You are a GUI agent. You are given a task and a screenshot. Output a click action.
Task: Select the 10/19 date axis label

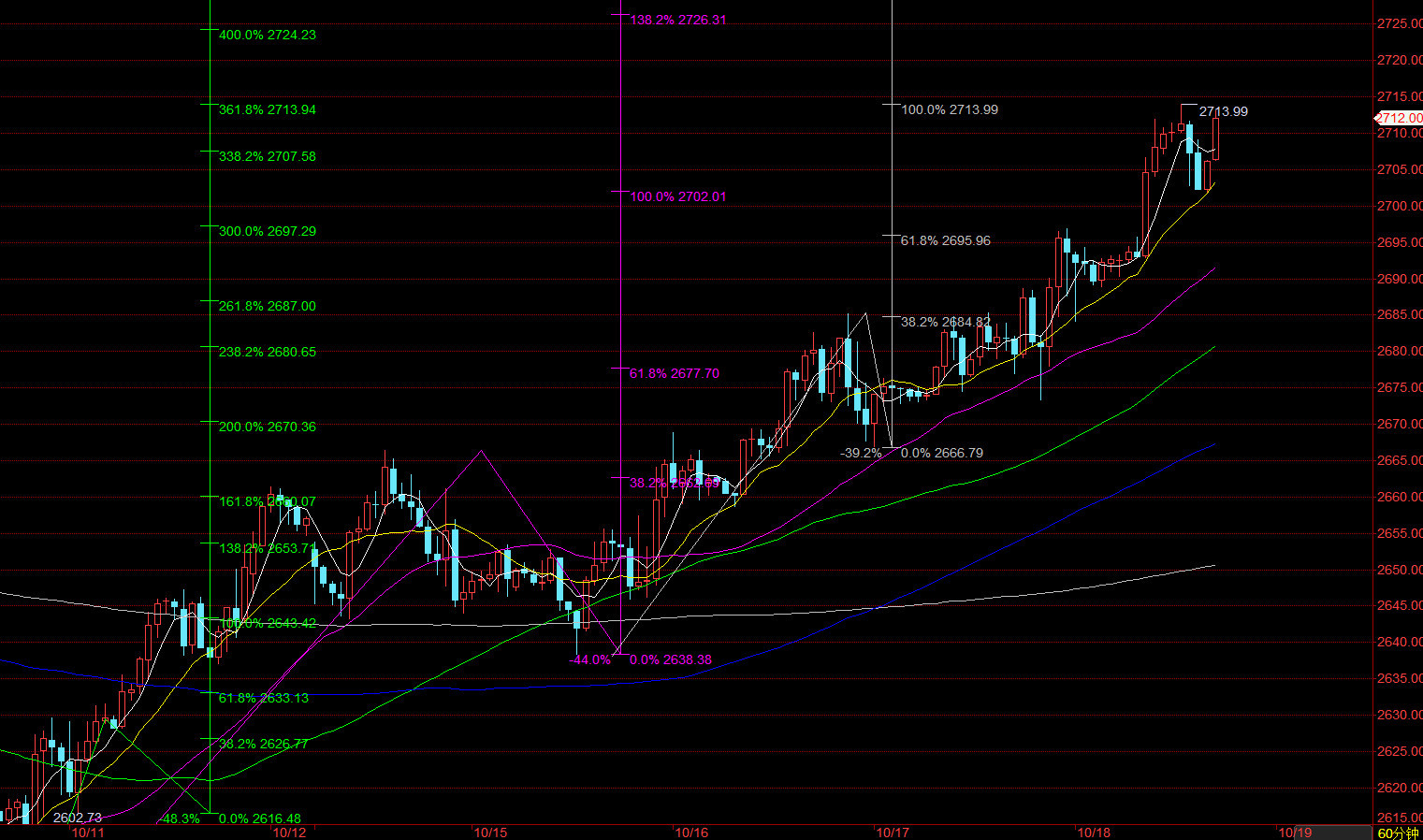1295,832
